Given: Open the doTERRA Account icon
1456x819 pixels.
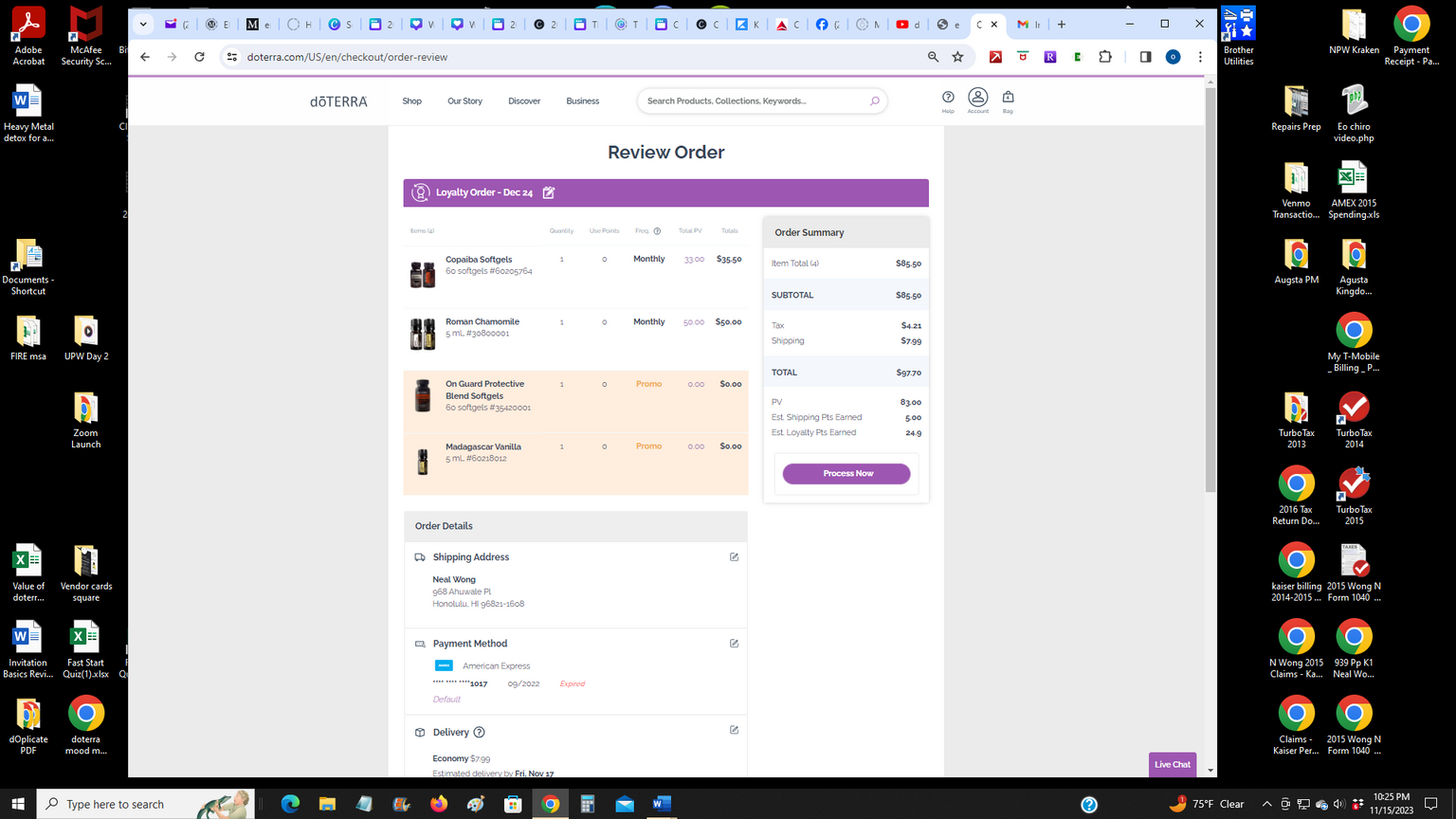Looking at the screenshot, I should (x=978, y=100).
